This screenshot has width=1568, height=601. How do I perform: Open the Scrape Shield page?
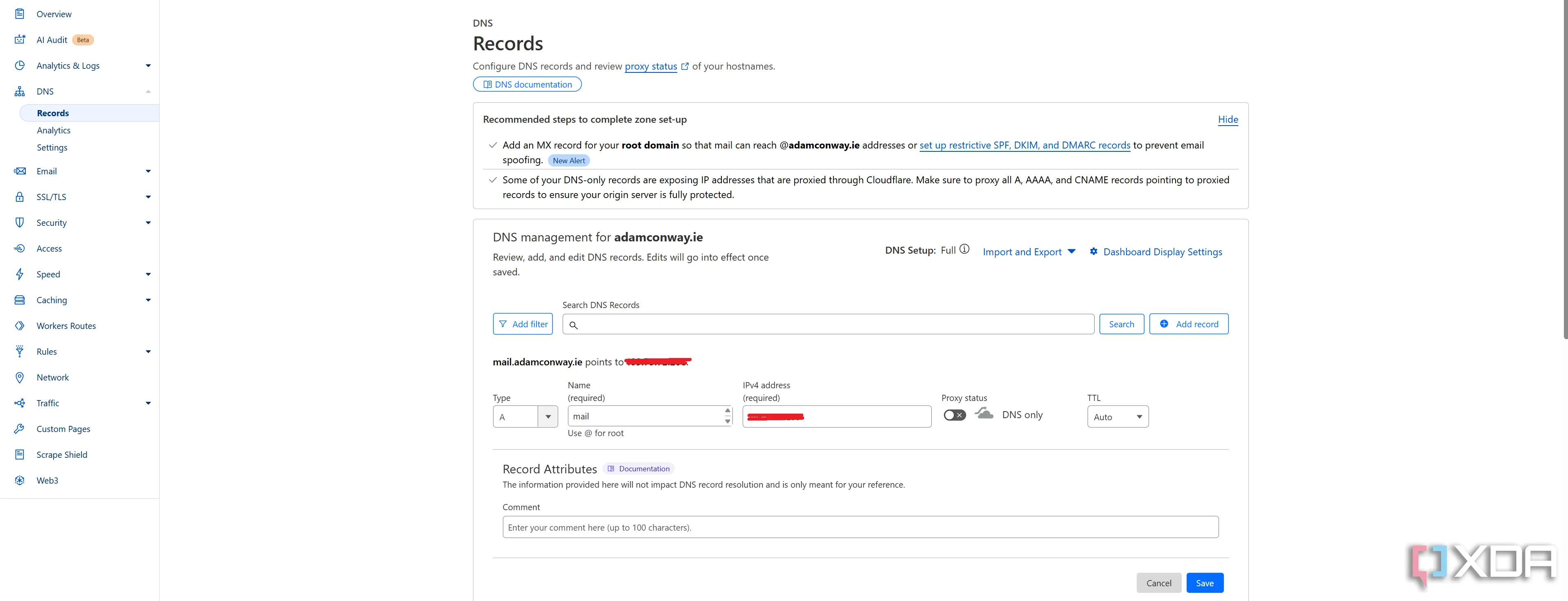(61, 455)
